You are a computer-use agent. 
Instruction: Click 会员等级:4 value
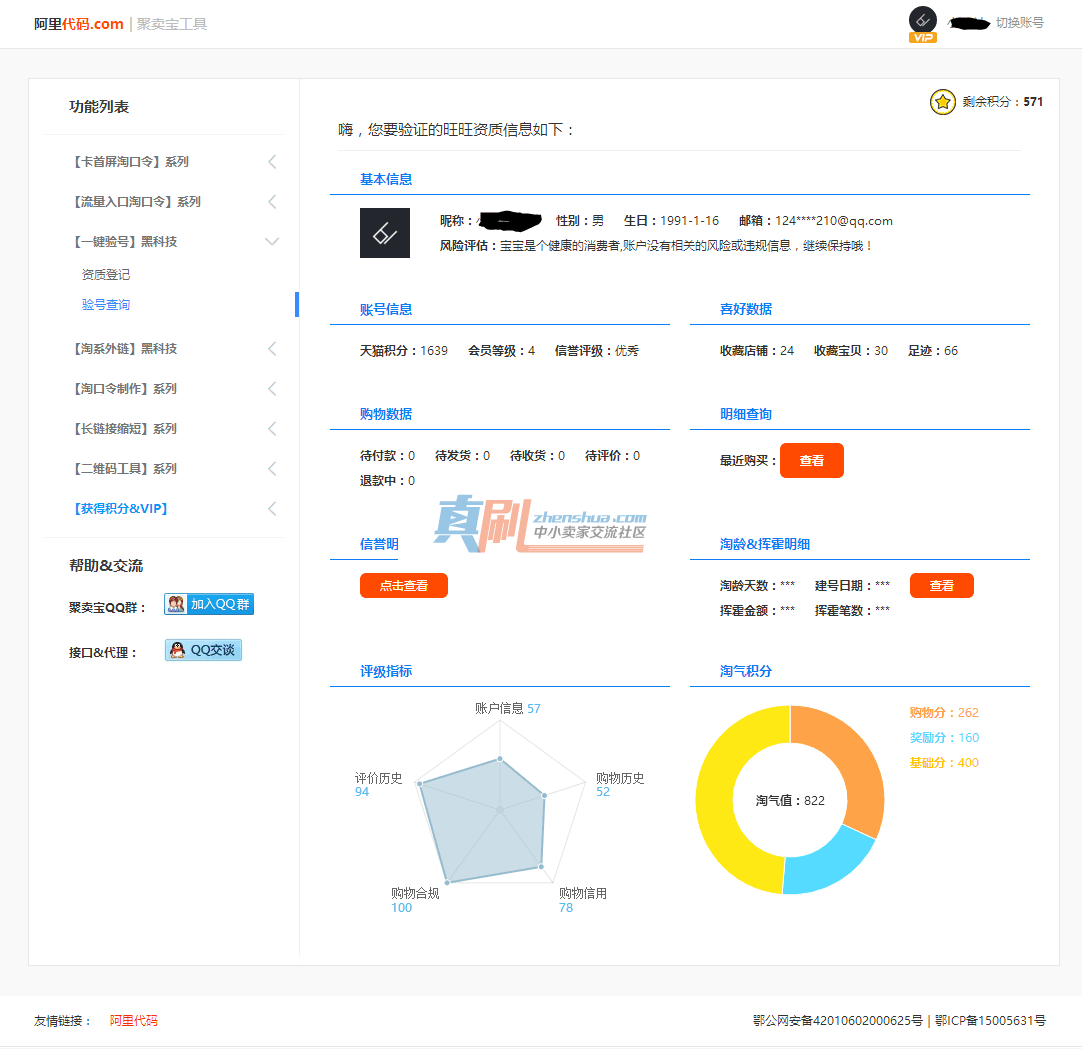tap(501, 351)
